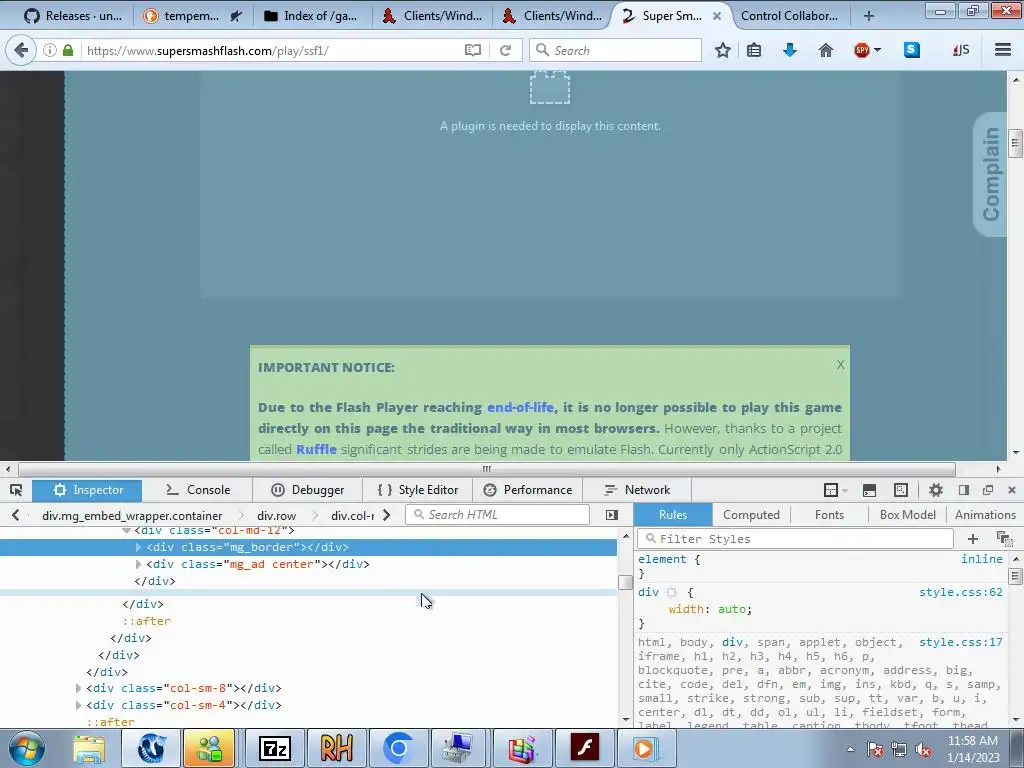Image resolution: width=1024 pixels, height=768 pixels.
Task: Switch to the Console tab
Action: coord(197,490)
